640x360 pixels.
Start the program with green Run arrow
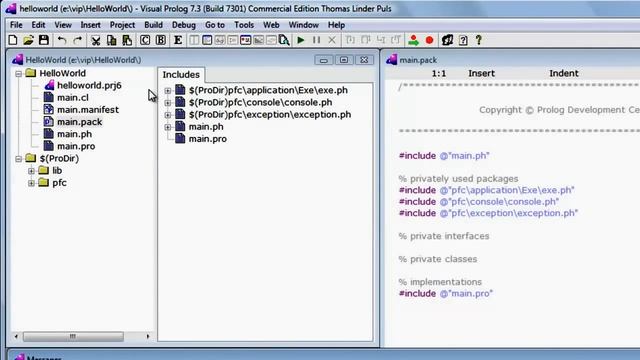301,40
